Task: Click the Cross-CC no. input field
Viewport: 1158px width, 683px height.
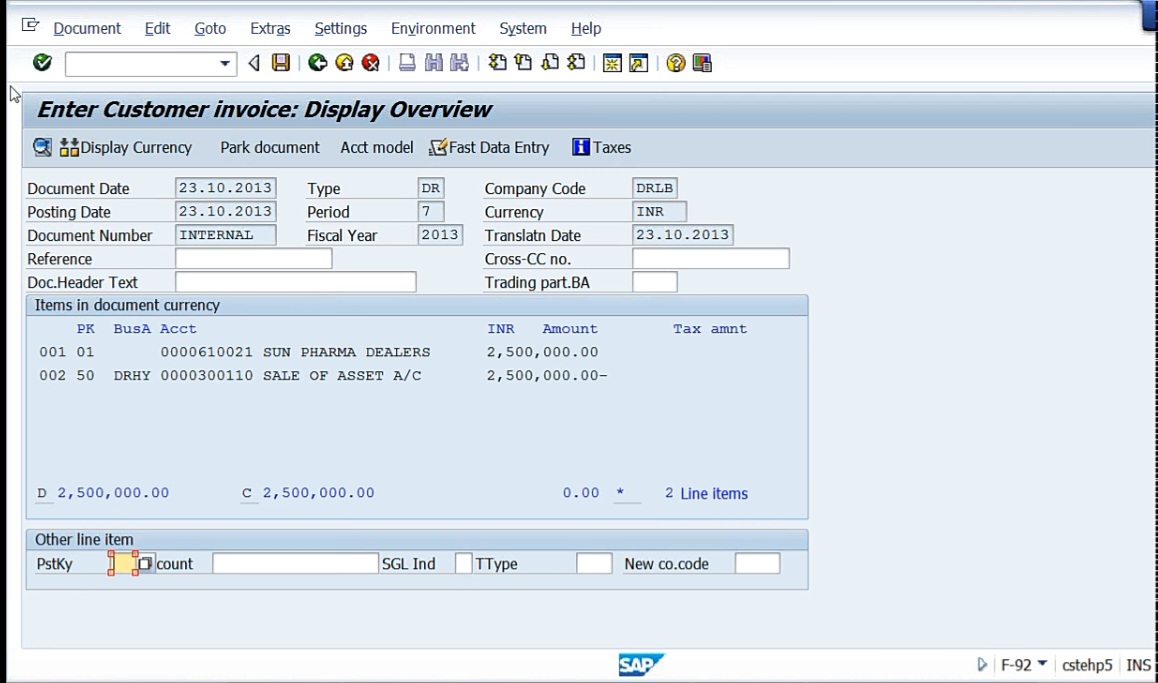Action: click(710, 258)
